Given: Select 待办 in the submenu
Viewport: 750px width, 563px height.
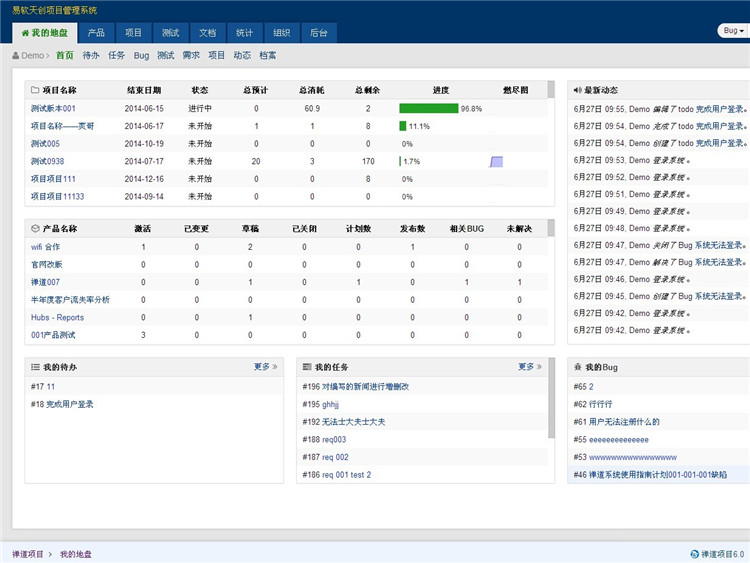Looking at the screenshot, I should click(91, 55).
